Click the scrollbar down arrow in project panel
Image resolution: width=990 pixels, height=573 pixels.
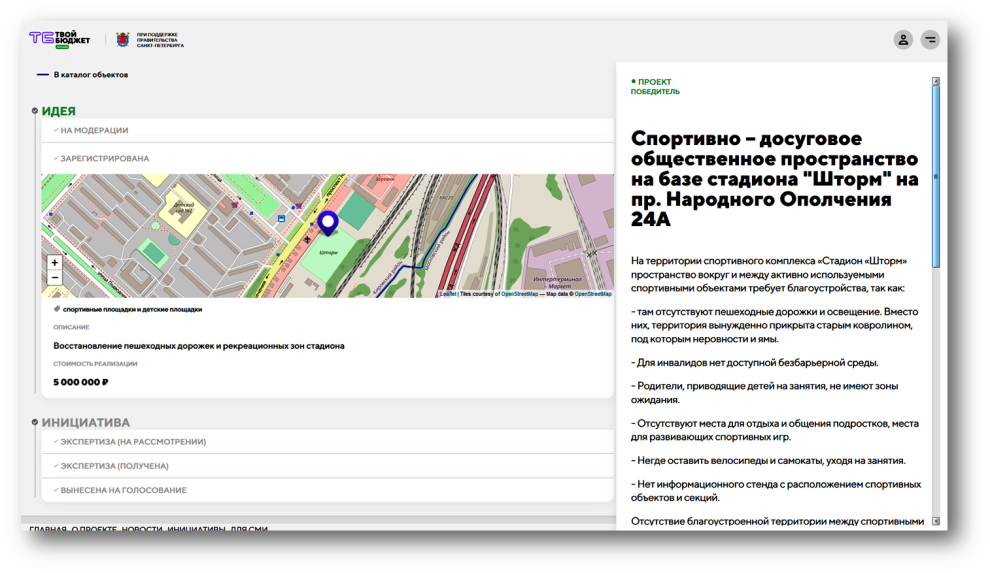pos(936,521)
